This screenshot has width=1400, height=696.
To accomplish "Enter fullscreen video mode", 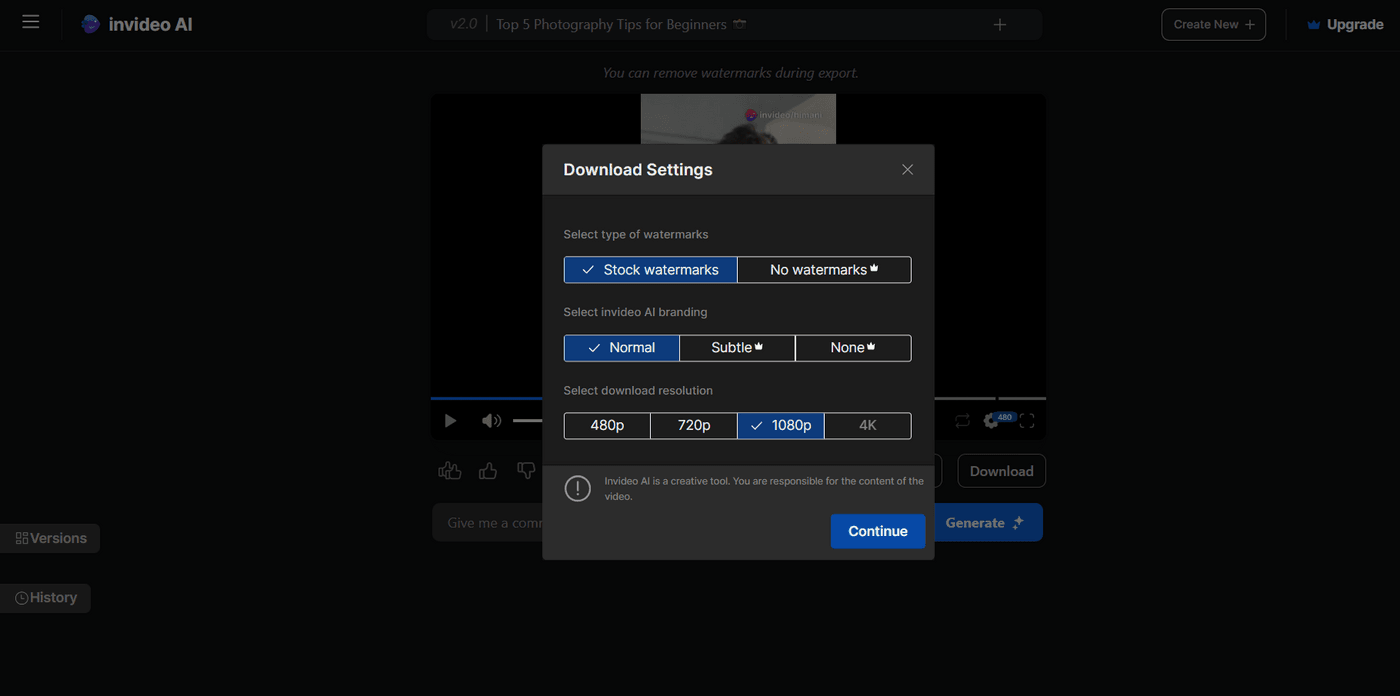I will 1026,420.
